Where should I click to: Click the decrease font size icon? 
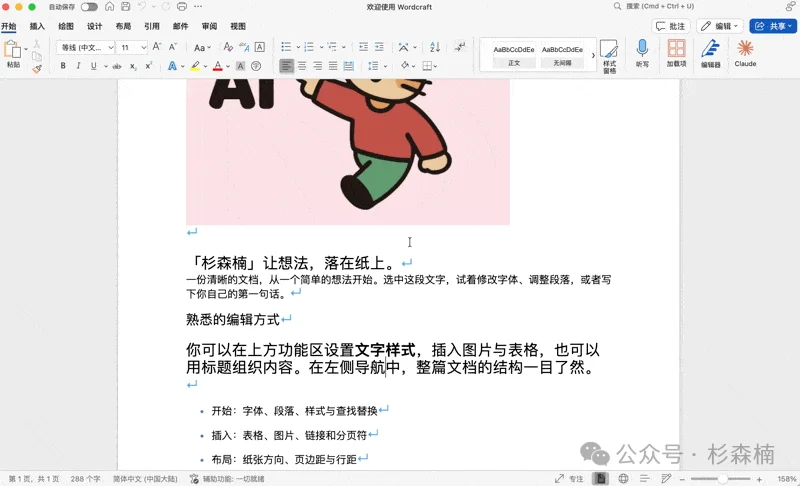[x=173, y=47]
